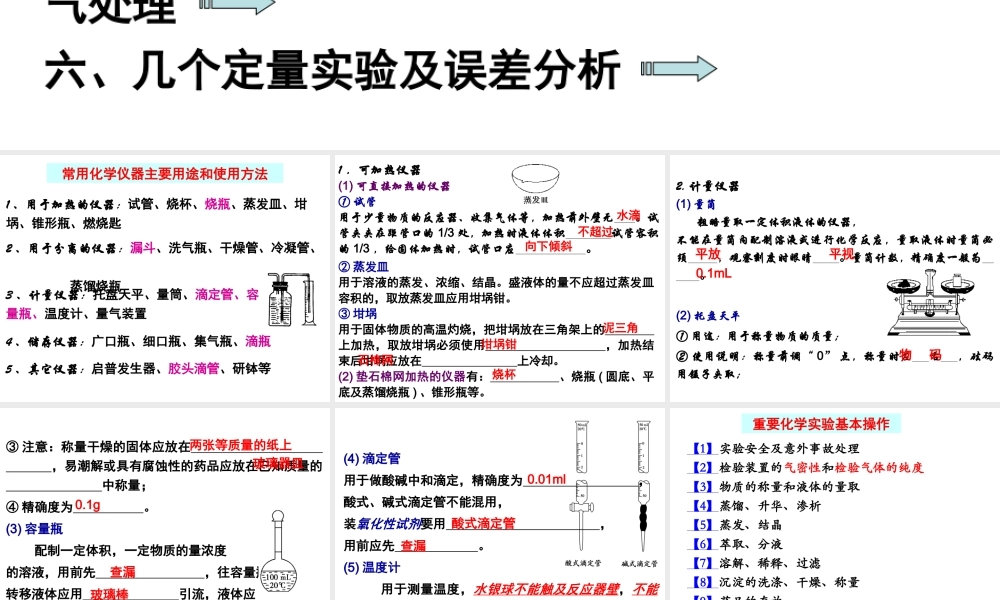Click the red answer 玻璃棒
Viewport: 1000px width, 600px height.
tap(109, 594)
